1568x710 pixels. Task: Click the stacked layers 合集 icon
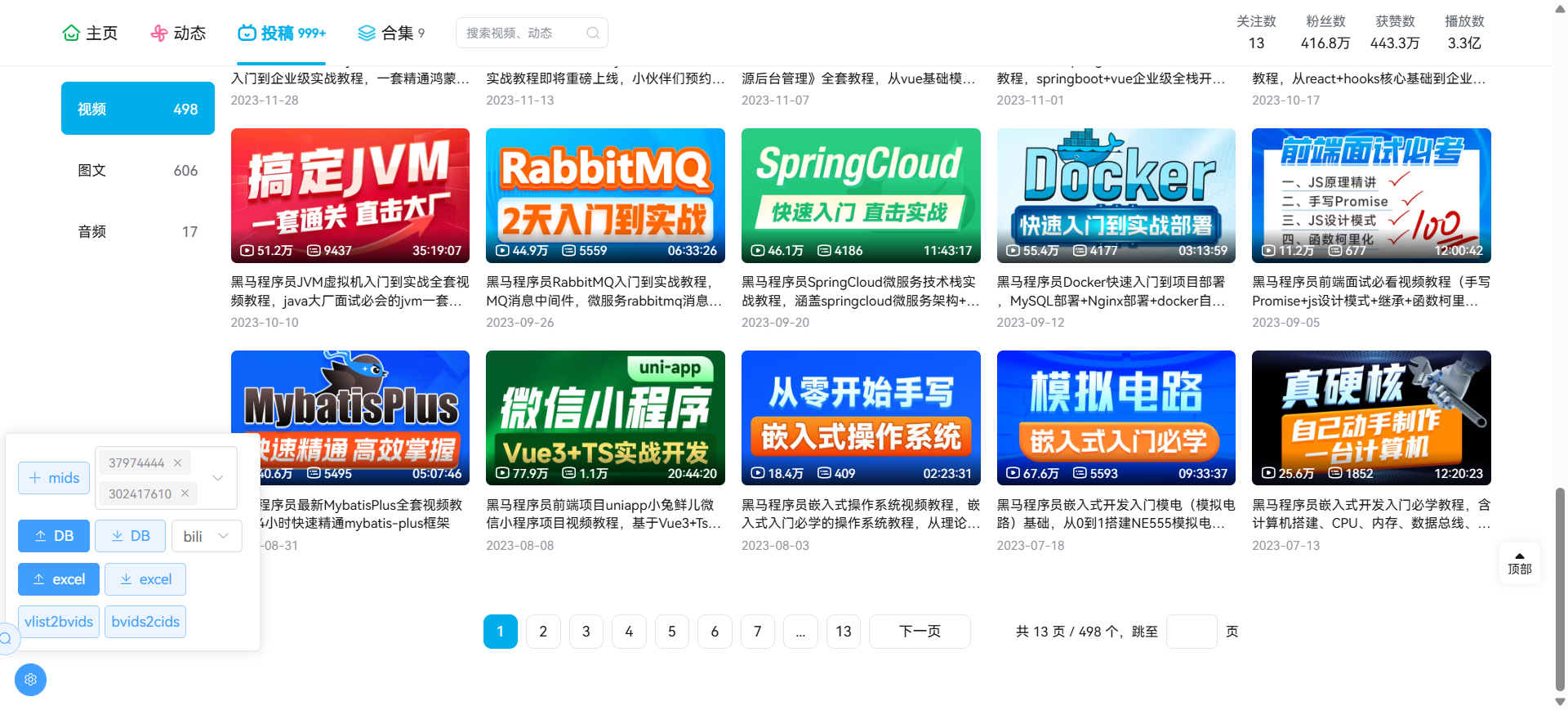367,33
